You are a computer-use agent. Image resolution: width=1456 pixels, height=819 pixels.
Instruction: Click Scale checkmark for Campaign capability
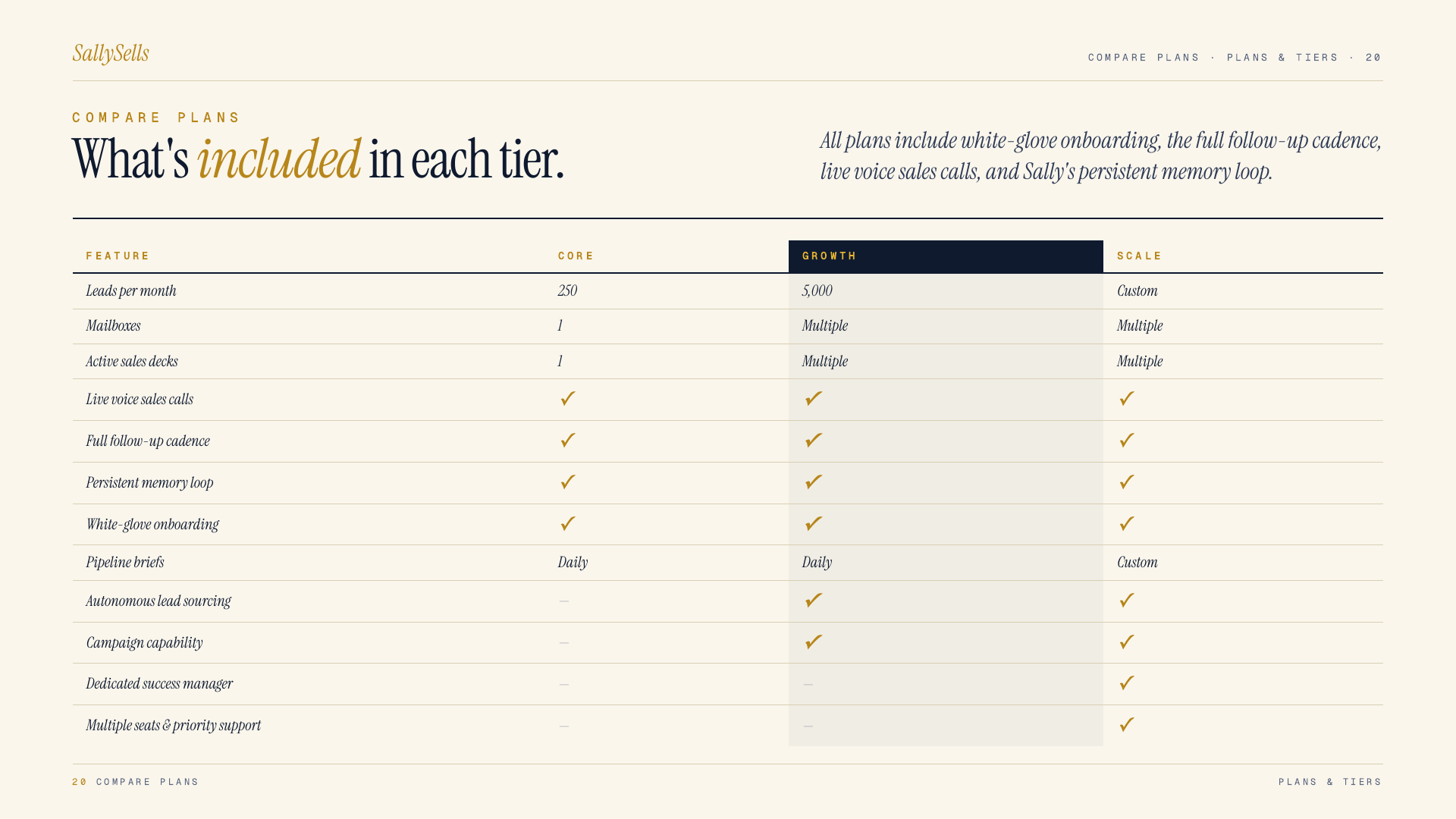(1127, 642)
